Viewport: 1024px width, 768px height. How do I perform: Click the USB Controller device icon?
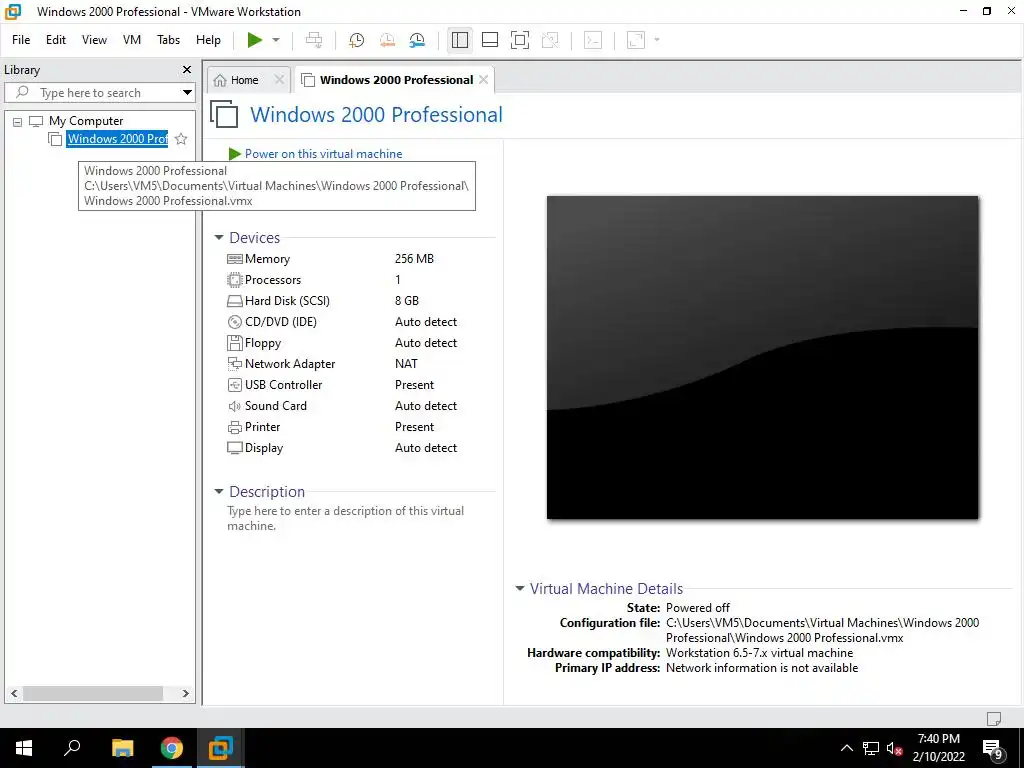(234, 385)
